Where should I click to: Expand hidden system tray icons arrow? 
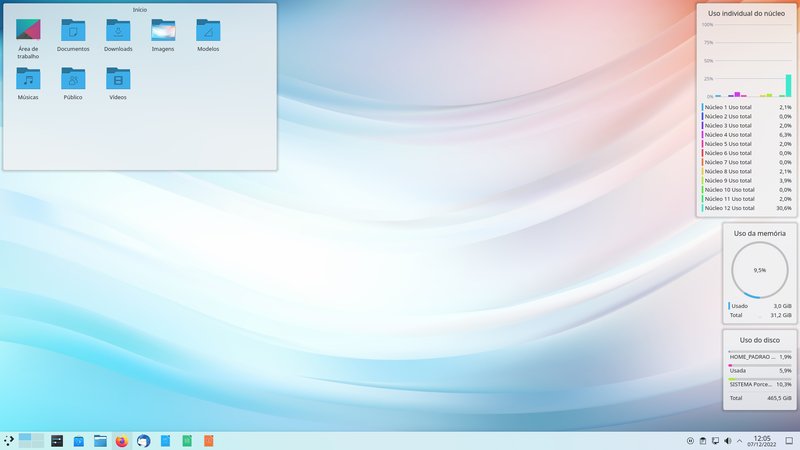click(x=739, y=441)
